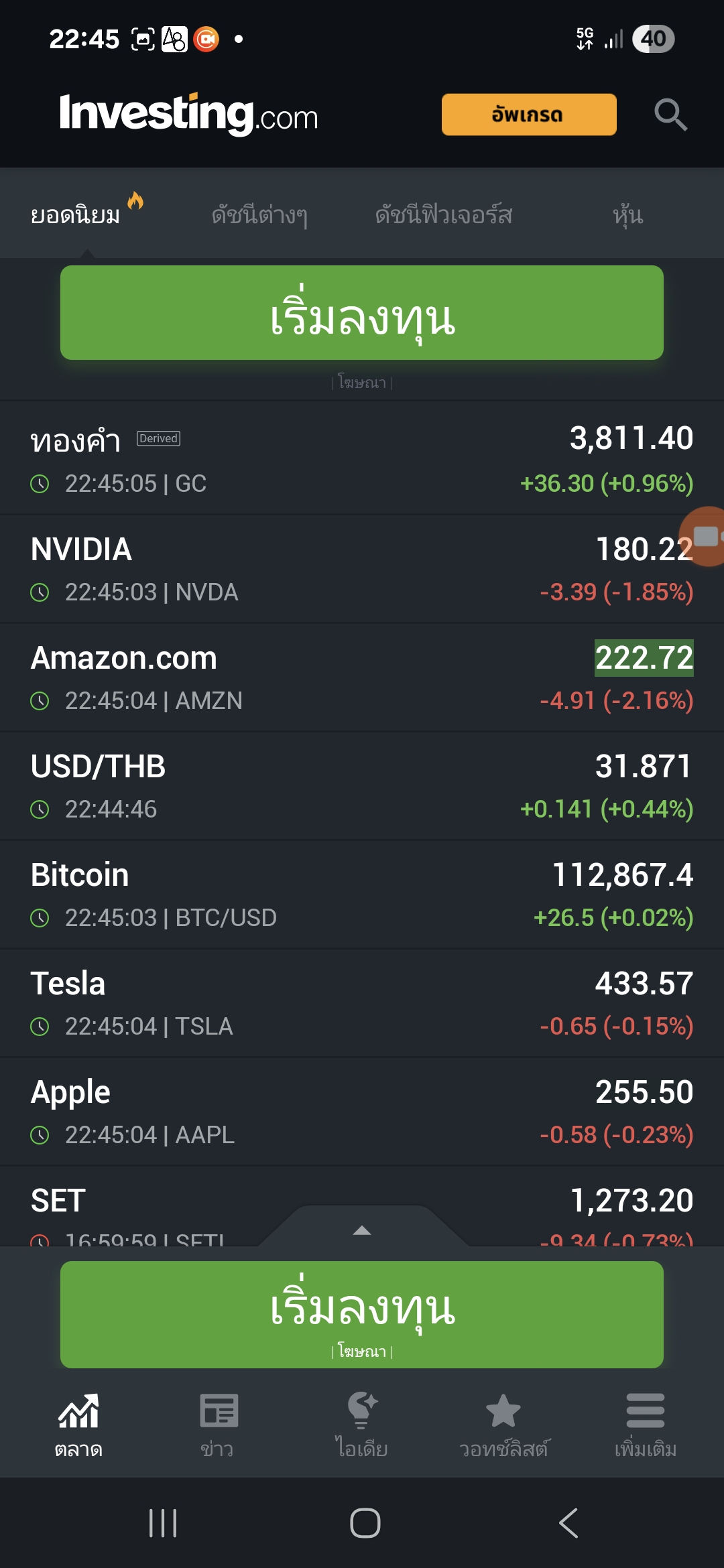
Task: Open the Bitcoin BTC/USD row
Action: pos(362,895)
